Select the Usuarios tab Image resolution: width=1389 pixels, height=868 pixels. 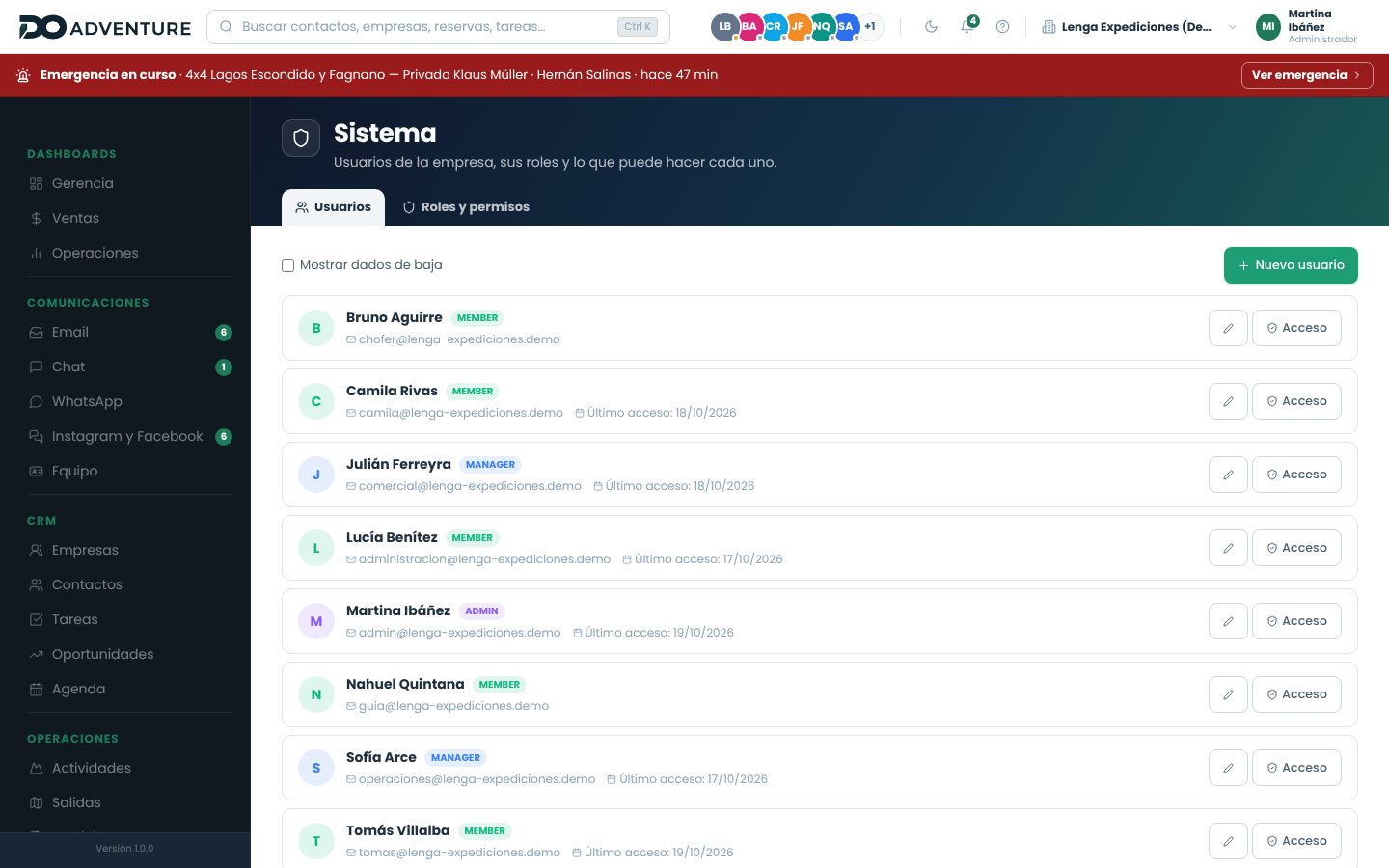pyautogui.click(x=333, y=207)
